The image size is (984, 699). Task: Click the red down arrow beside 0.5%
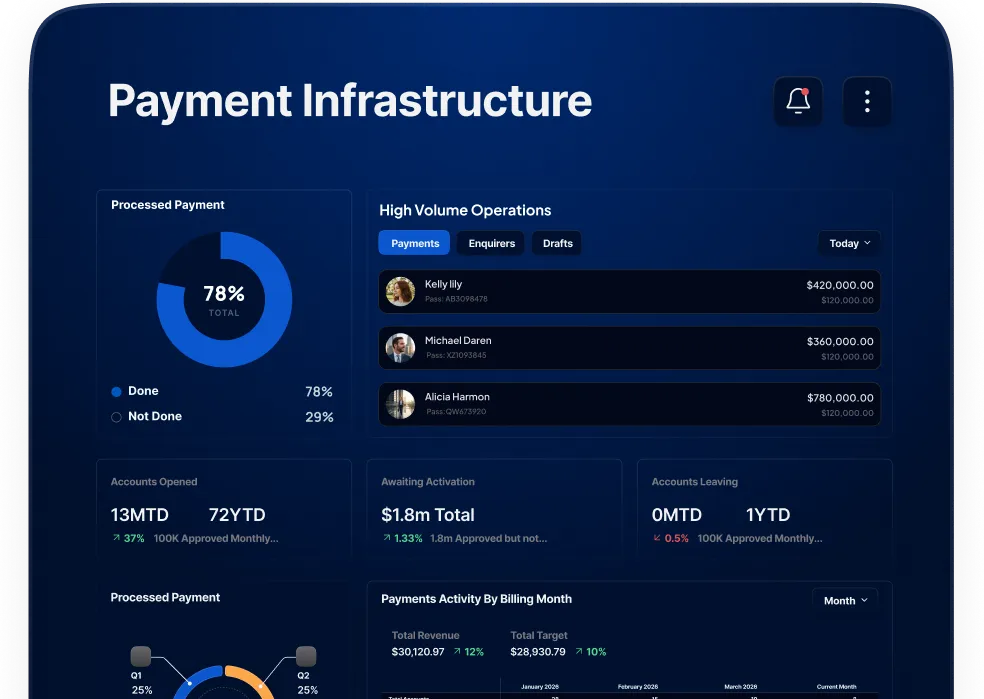[x=657, y=538]
